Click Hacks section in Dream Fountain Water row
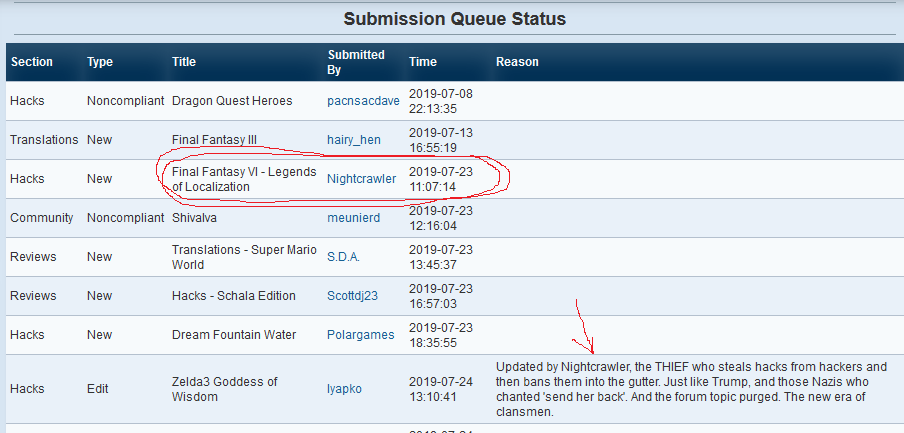This screenshot has width=904, height=433. tap(27, 335)
